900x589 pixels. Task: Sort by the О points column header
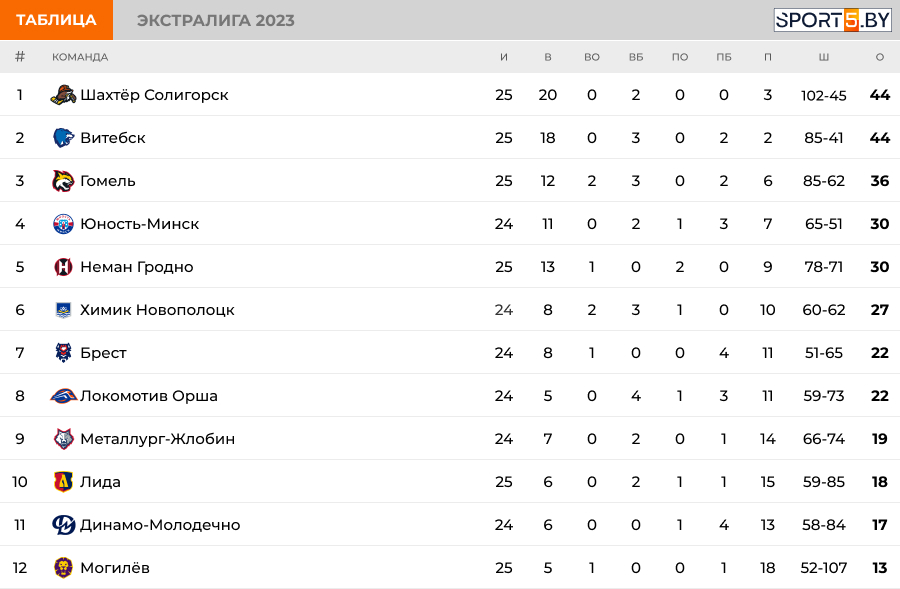880,57
